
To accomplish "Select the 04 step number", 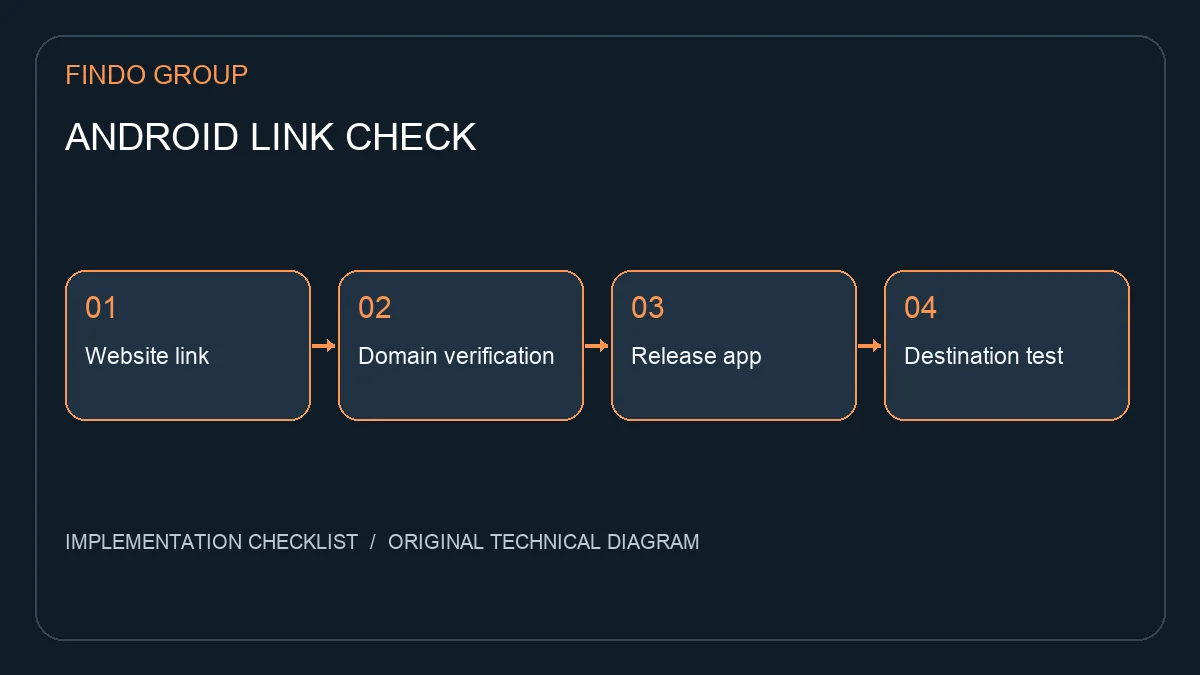I will [920, 308].
